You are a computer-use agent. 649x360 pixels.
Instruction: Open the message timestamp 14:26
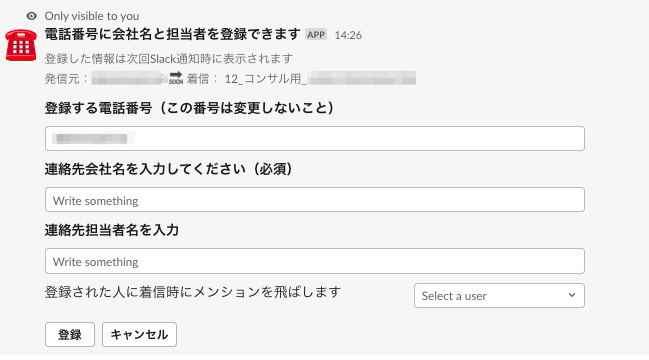pyautogui.click(x=348, y=36)
